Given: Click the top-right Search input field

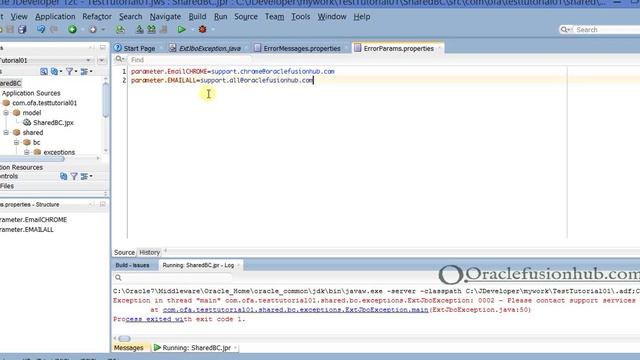Looking at the screenshot, I should 607,29.
